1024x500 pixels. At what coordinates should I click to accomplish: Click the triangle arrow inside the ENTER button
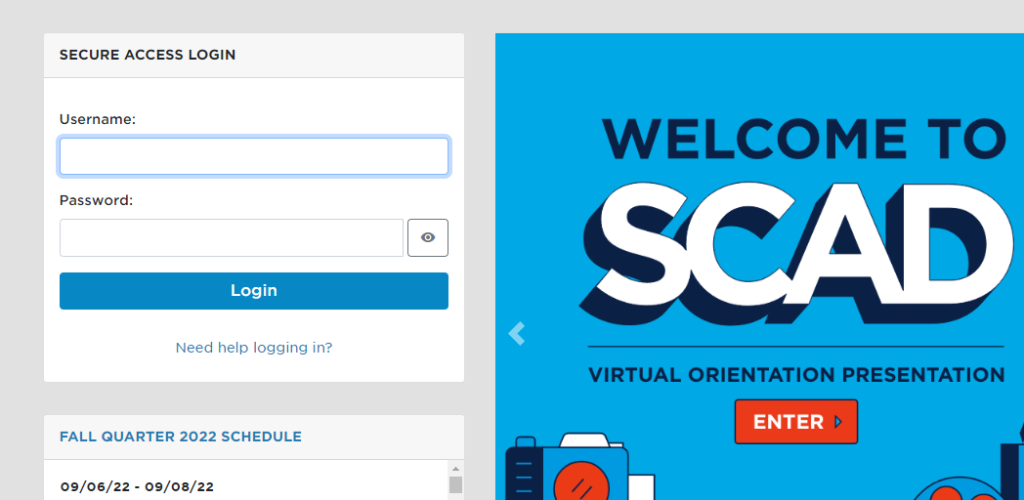click(x=838, y=422)
